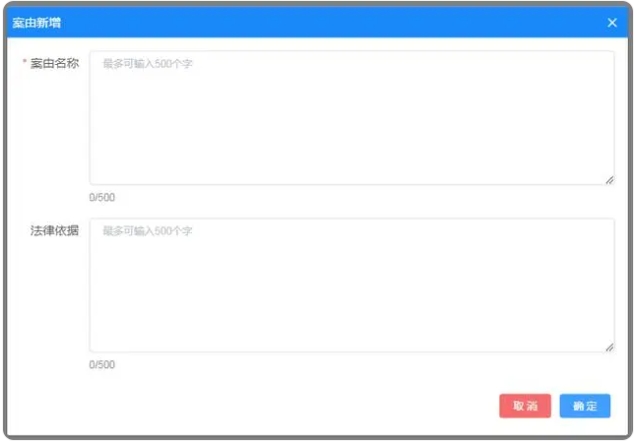The height and width of the screenshot is (444, 639).
Task: Click the blank white footer beside the 取消 button
Action: (285, 406)
